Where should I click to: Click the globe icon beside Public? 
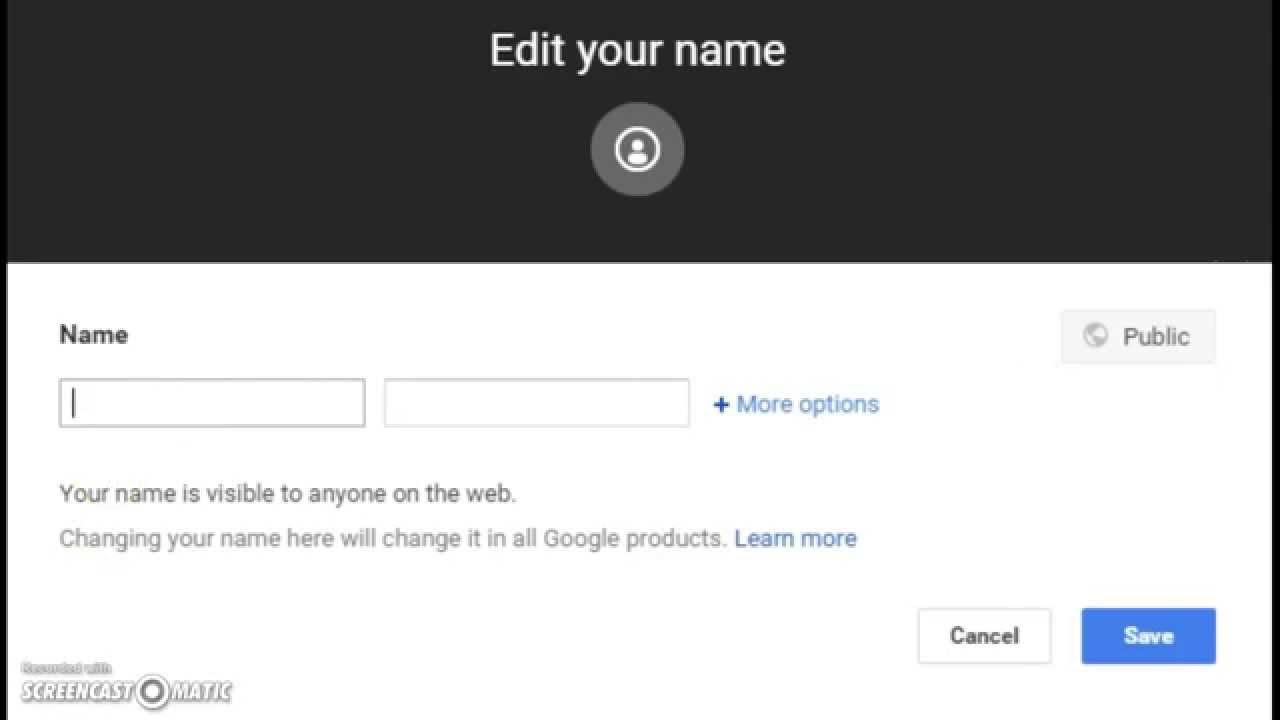(1095, 336)
